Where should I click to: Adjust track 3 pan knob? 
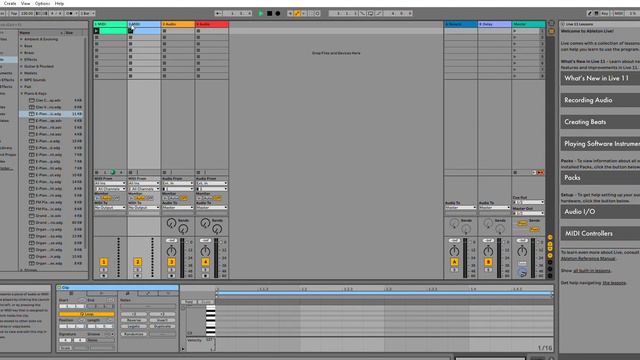pos(171,251)
